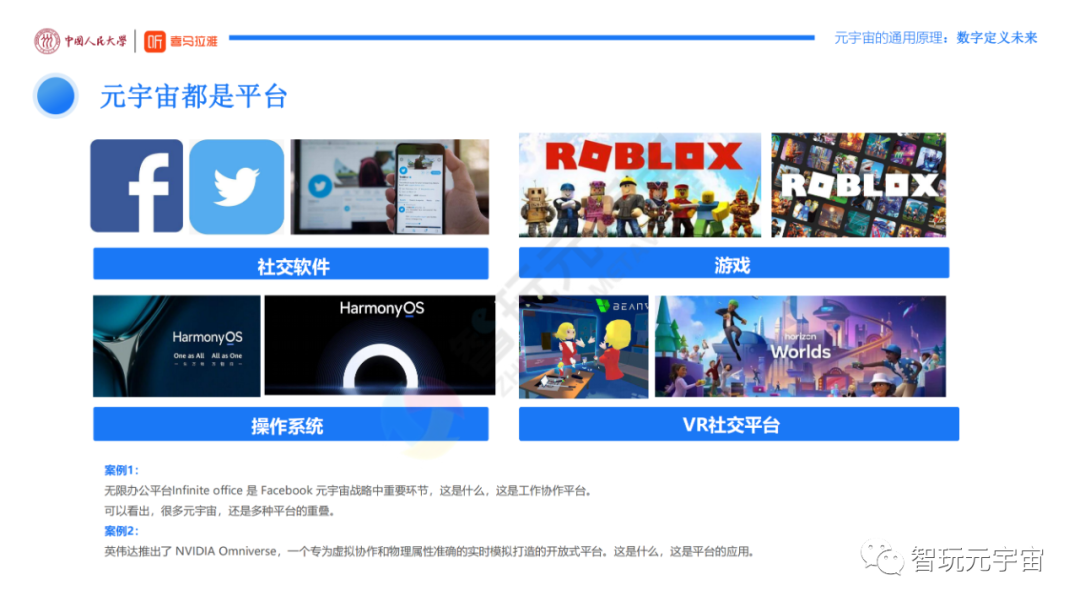Click the 案例1 heading

[121, 470]
